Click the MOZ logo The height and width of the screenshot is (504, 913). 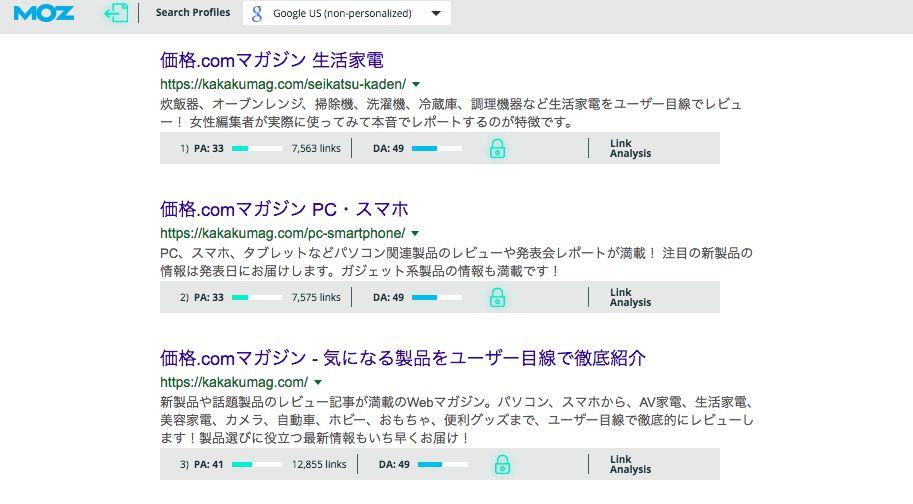coord(44,13)
